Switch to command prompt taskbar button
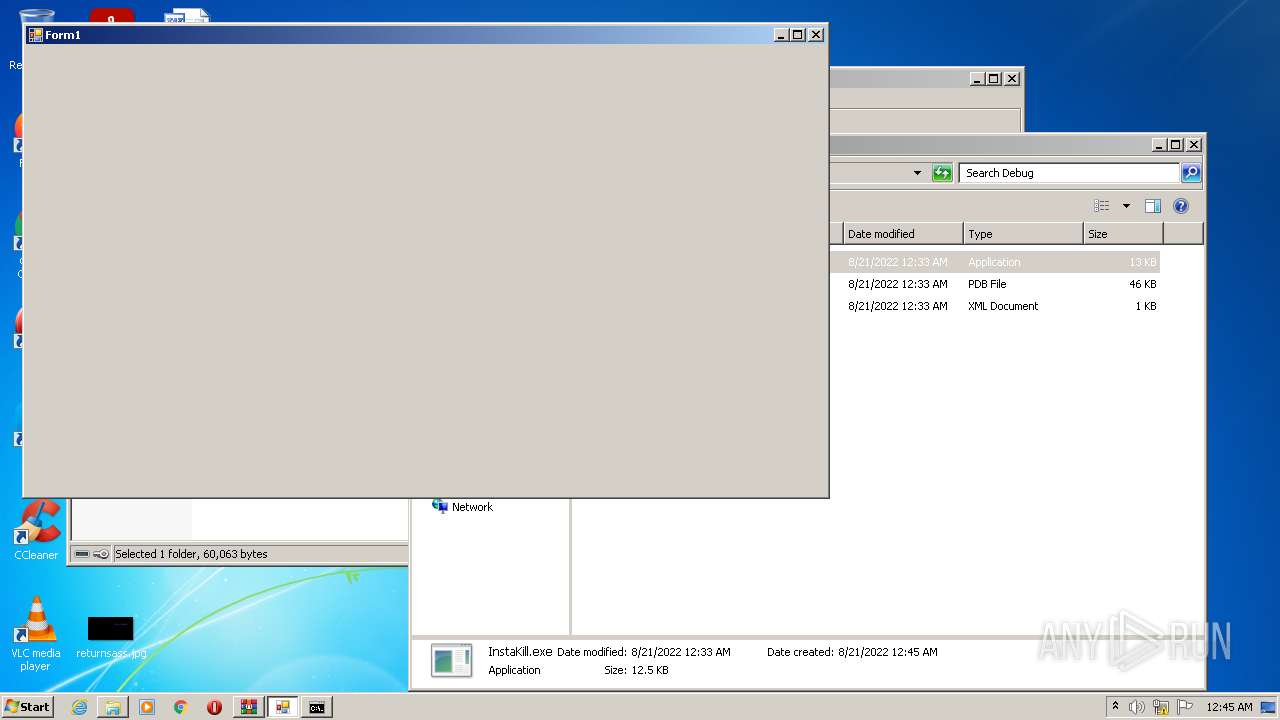1280x720 pixels. pyautogui.click(x=317, y=707)
